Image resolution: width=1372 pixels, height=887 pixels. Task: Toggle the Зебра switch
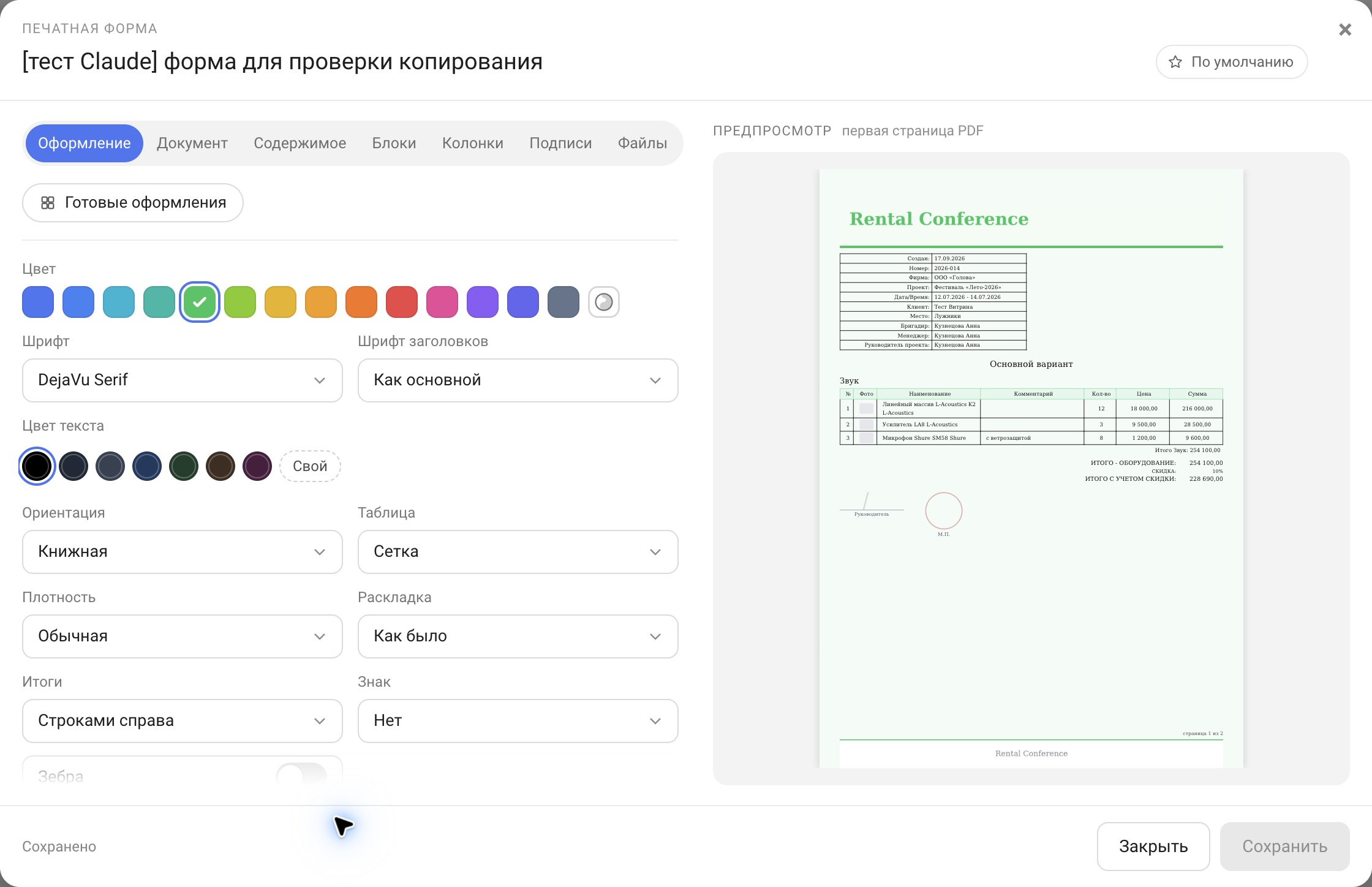point(301,776)
